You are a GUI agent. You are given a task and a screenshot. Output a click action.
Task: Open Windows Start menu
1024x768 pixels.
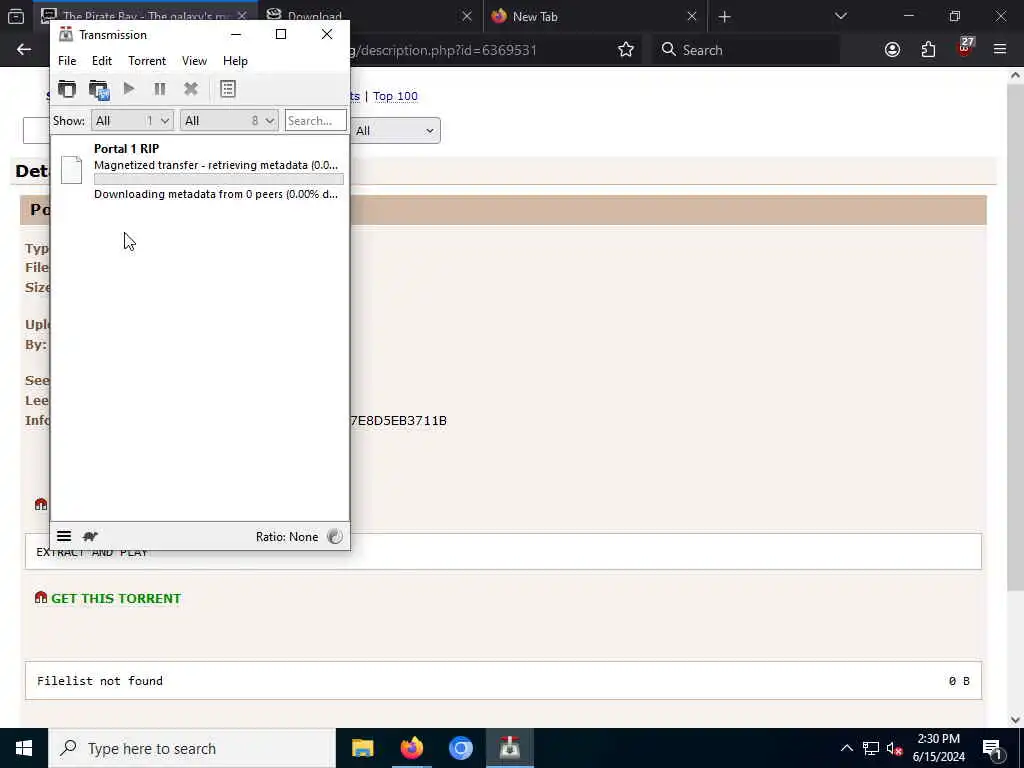[24, 748]
